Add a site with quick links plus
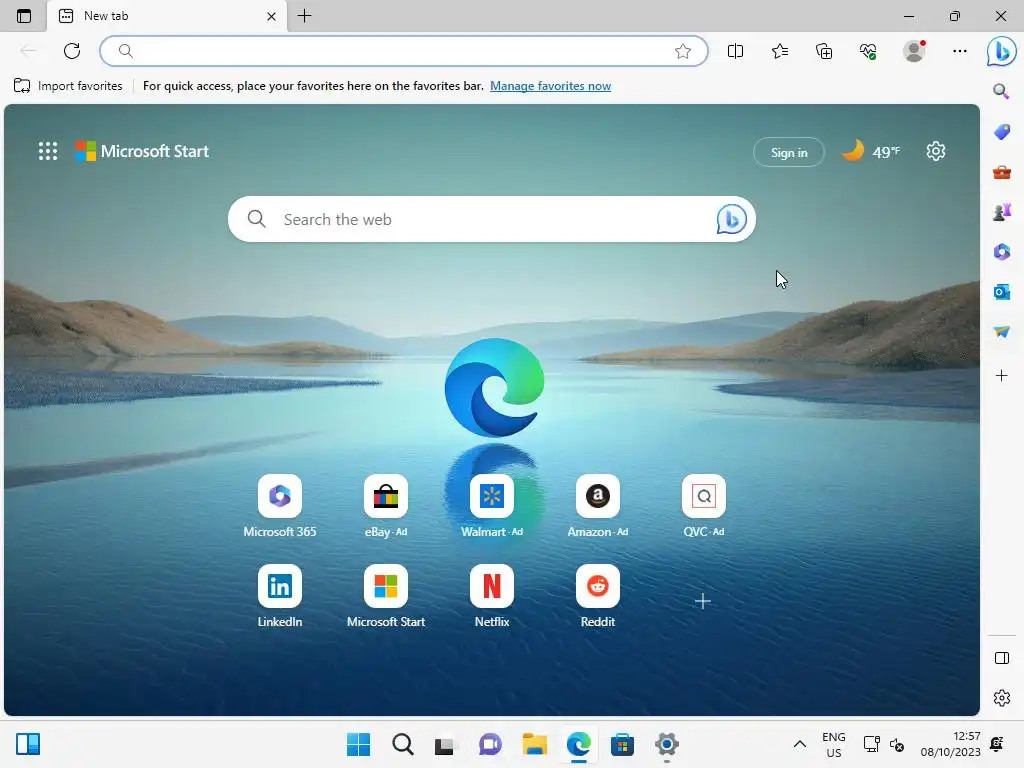This screenshot has width=1024, height=768. 703,601
